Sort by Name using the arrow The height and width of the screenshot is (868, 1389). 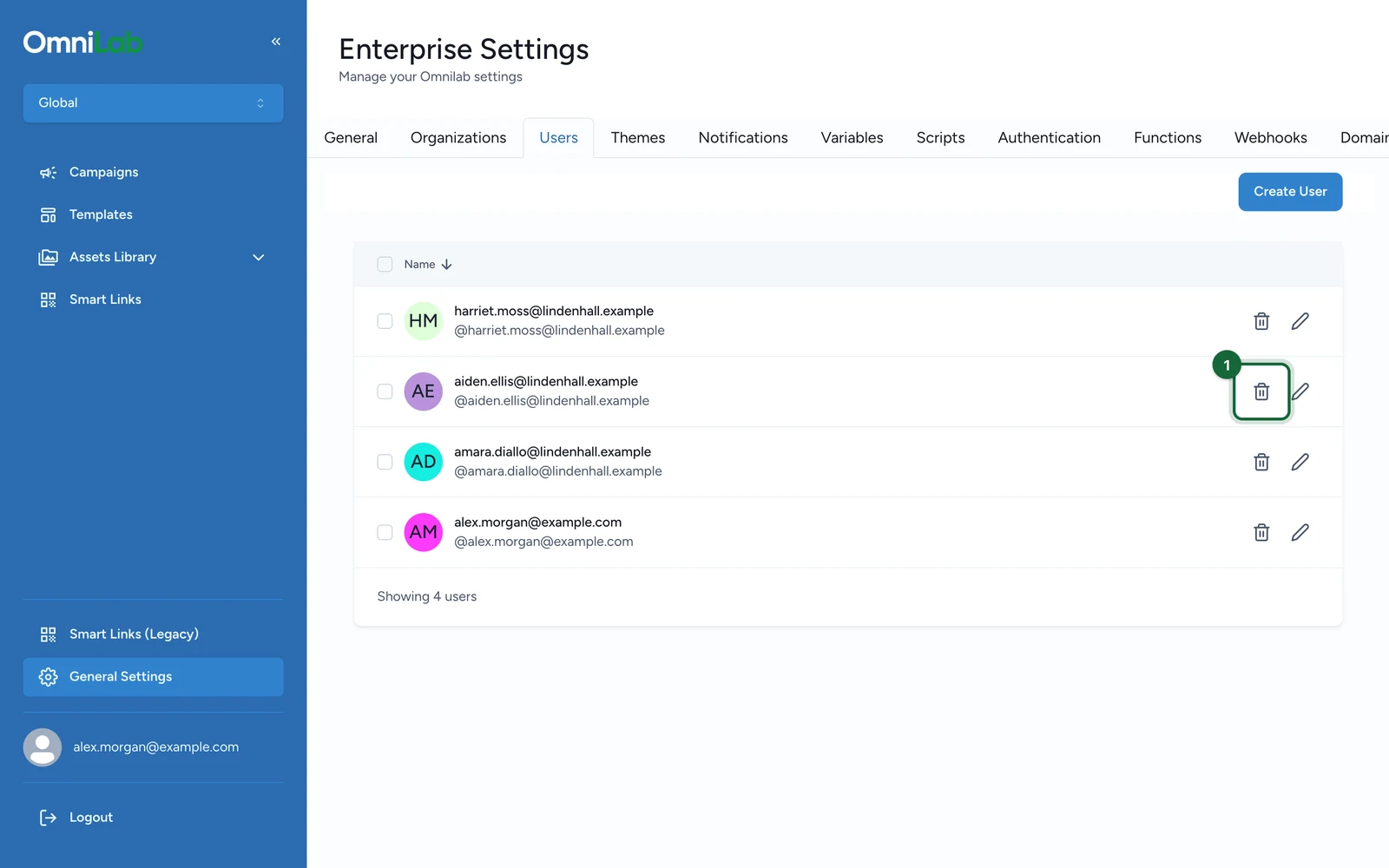pyautogui.click(x=446, y=265)
